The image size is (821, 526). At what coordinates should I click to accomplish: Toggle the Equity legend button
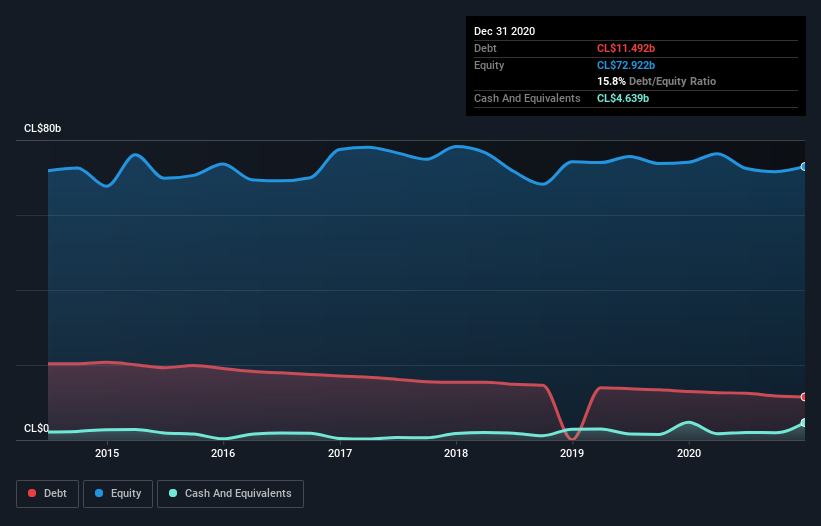[118, 494]
